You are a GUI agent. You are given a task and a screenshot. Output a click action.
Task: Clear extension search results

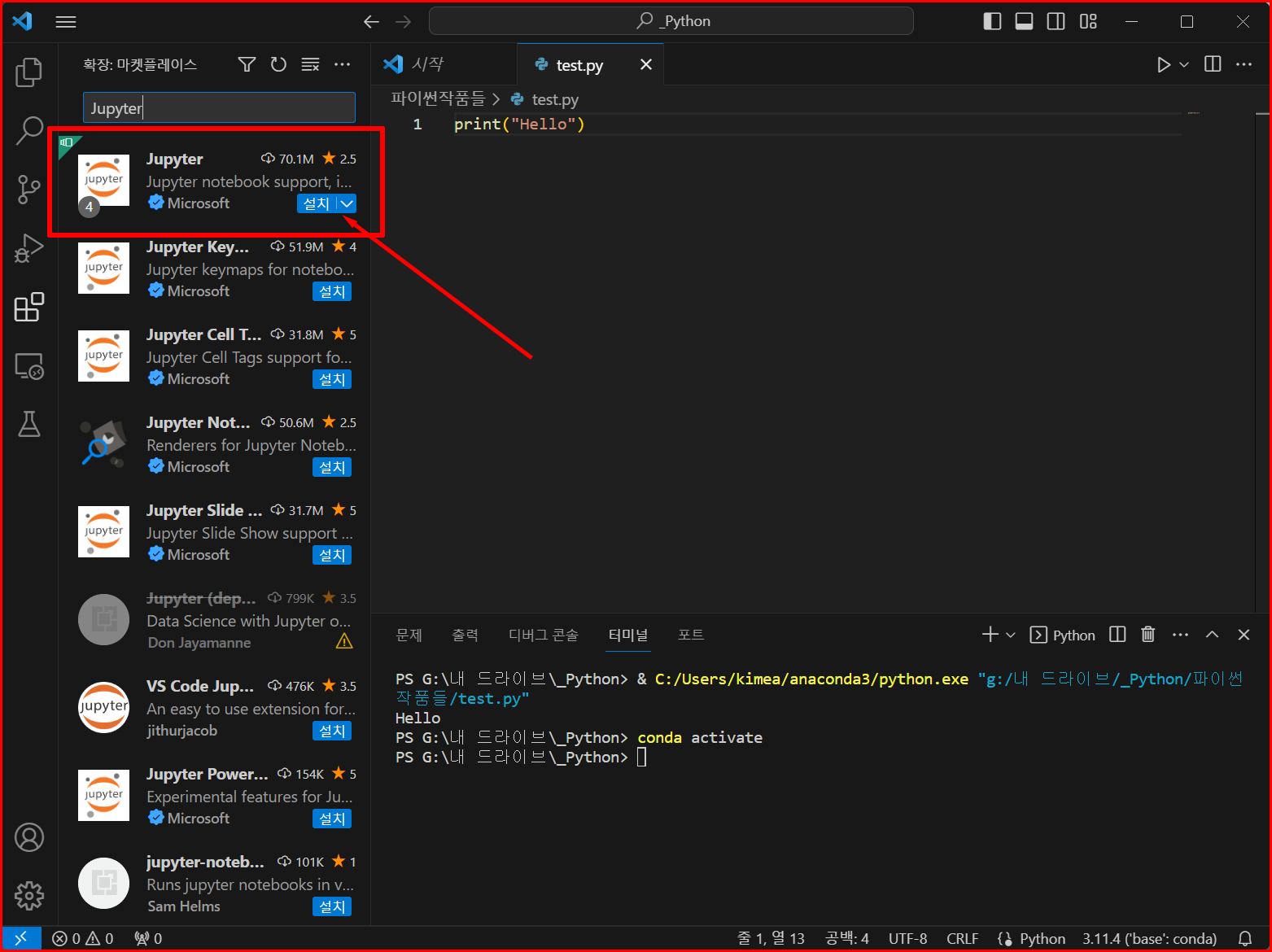click(x=310, y=64)
